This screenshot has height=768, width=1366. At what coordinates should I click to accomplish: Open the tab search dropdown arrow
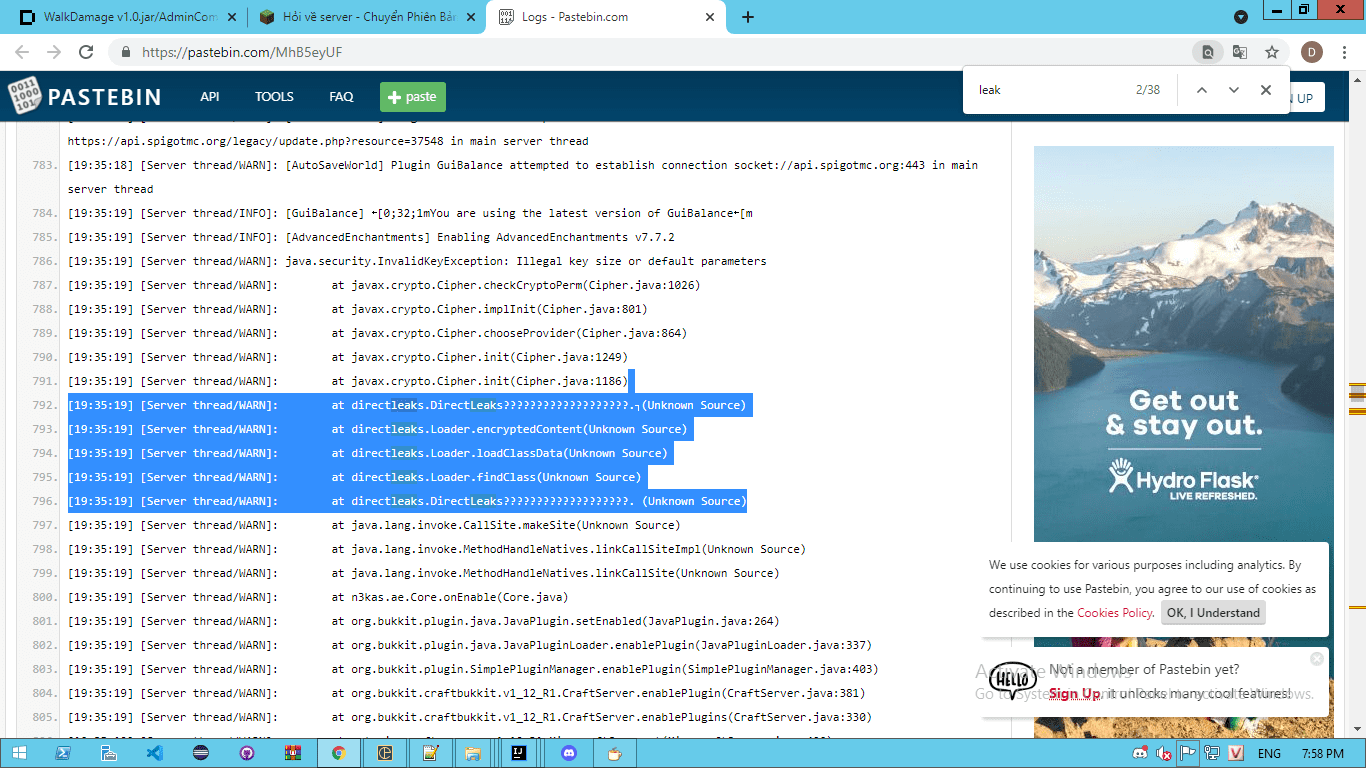1240,17
